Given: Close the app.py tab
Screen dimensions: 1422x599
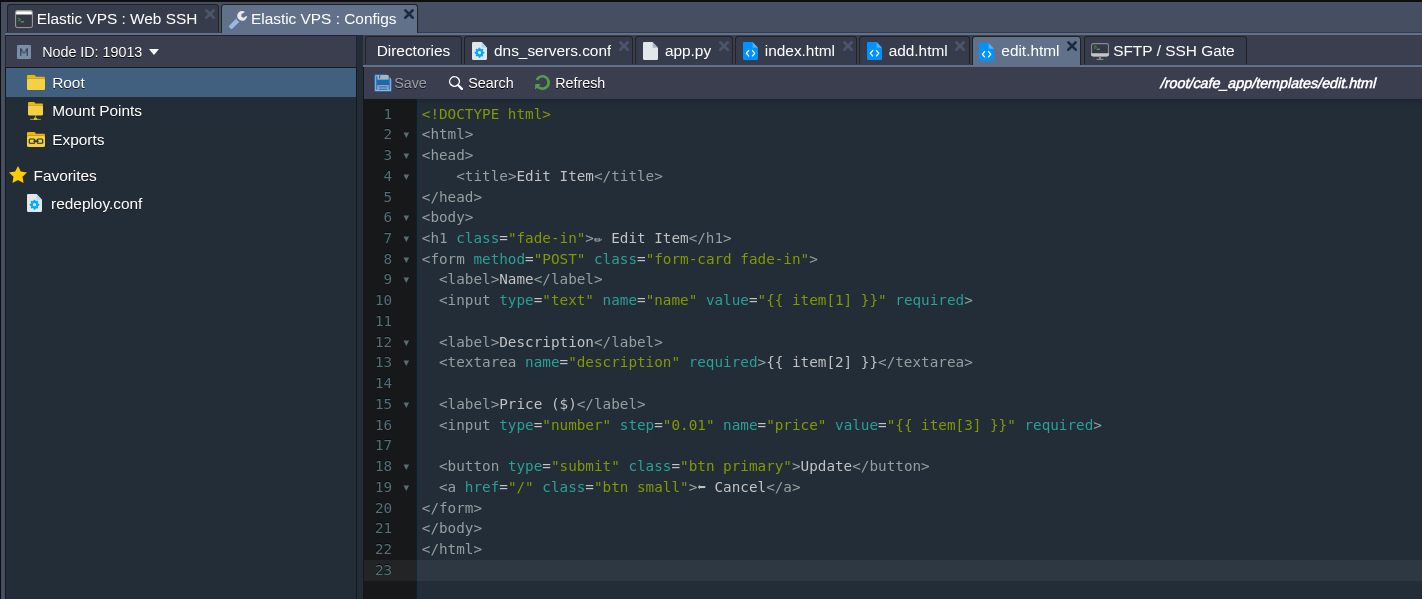Looking at the screenshot, I should pyautogui.click(x=724, y=46).
